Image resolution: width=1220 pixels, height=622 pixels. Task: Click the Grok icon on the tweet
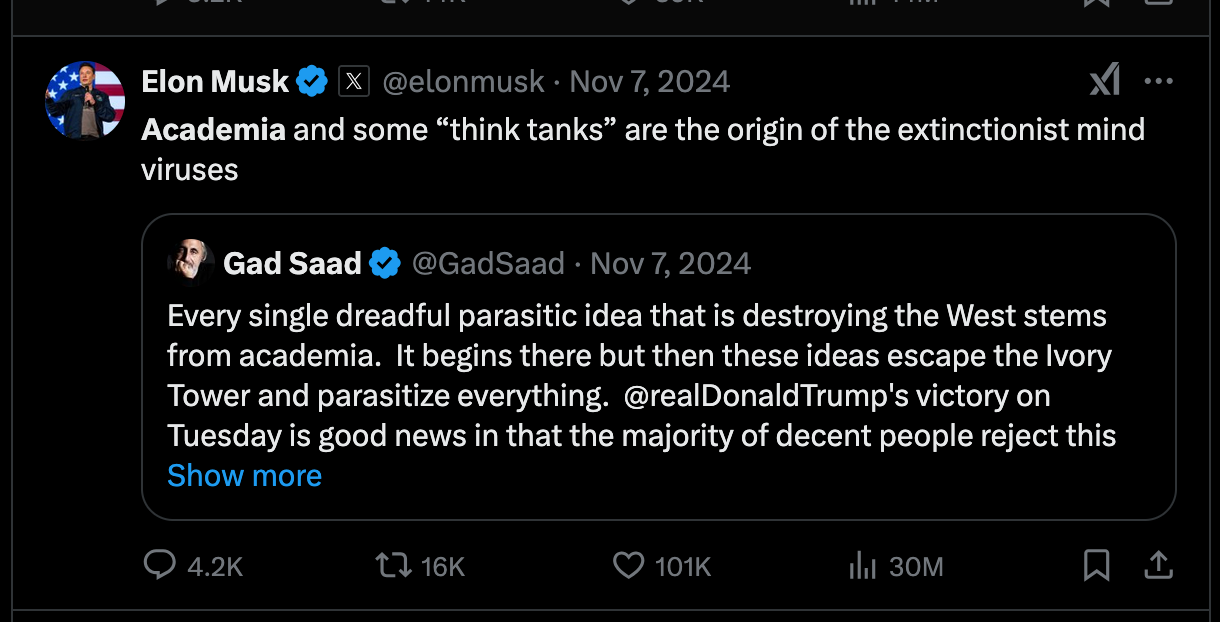[x=1104, y=81]
